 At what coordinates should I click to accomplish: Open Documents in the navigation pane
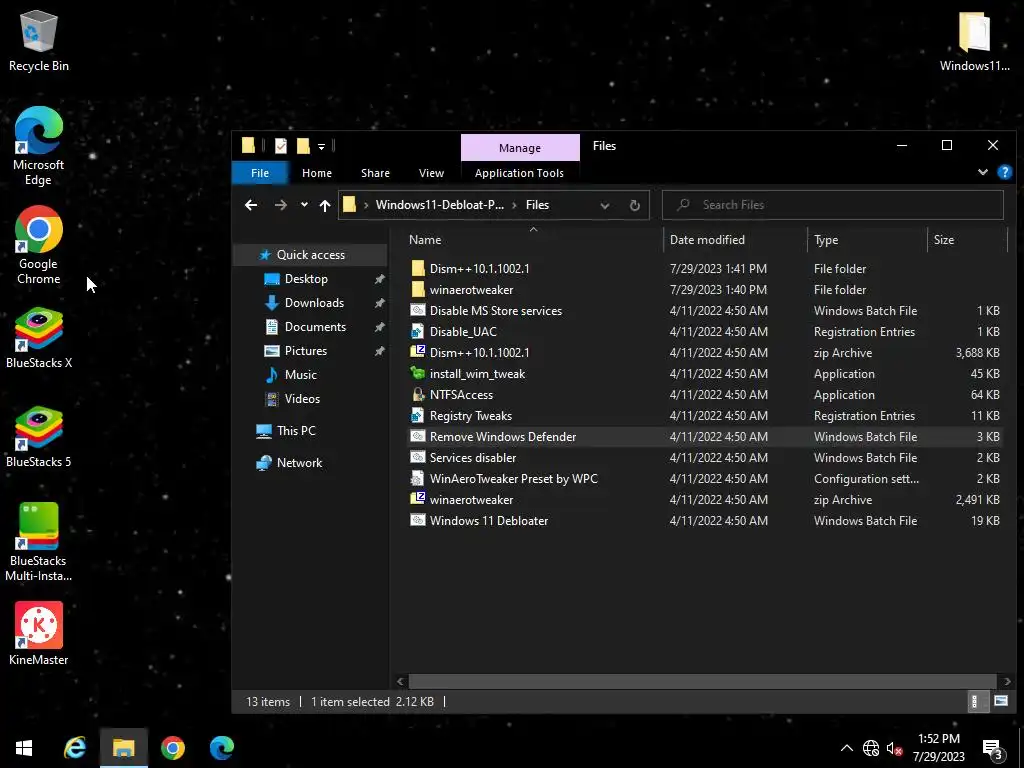(x=315, y=327)
